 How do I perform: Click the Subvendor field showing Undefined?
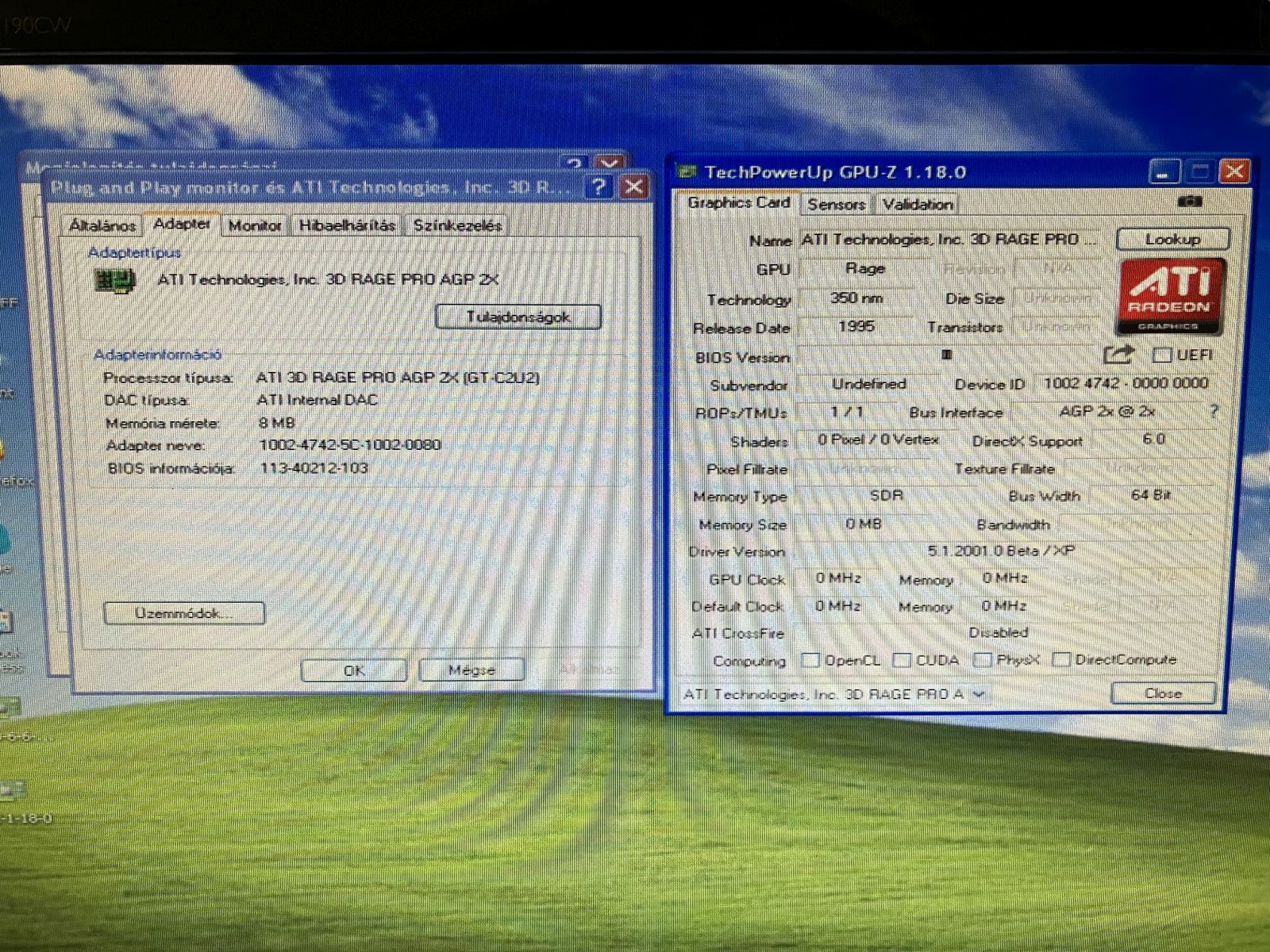pyautogui.click(x=869, y=384)
